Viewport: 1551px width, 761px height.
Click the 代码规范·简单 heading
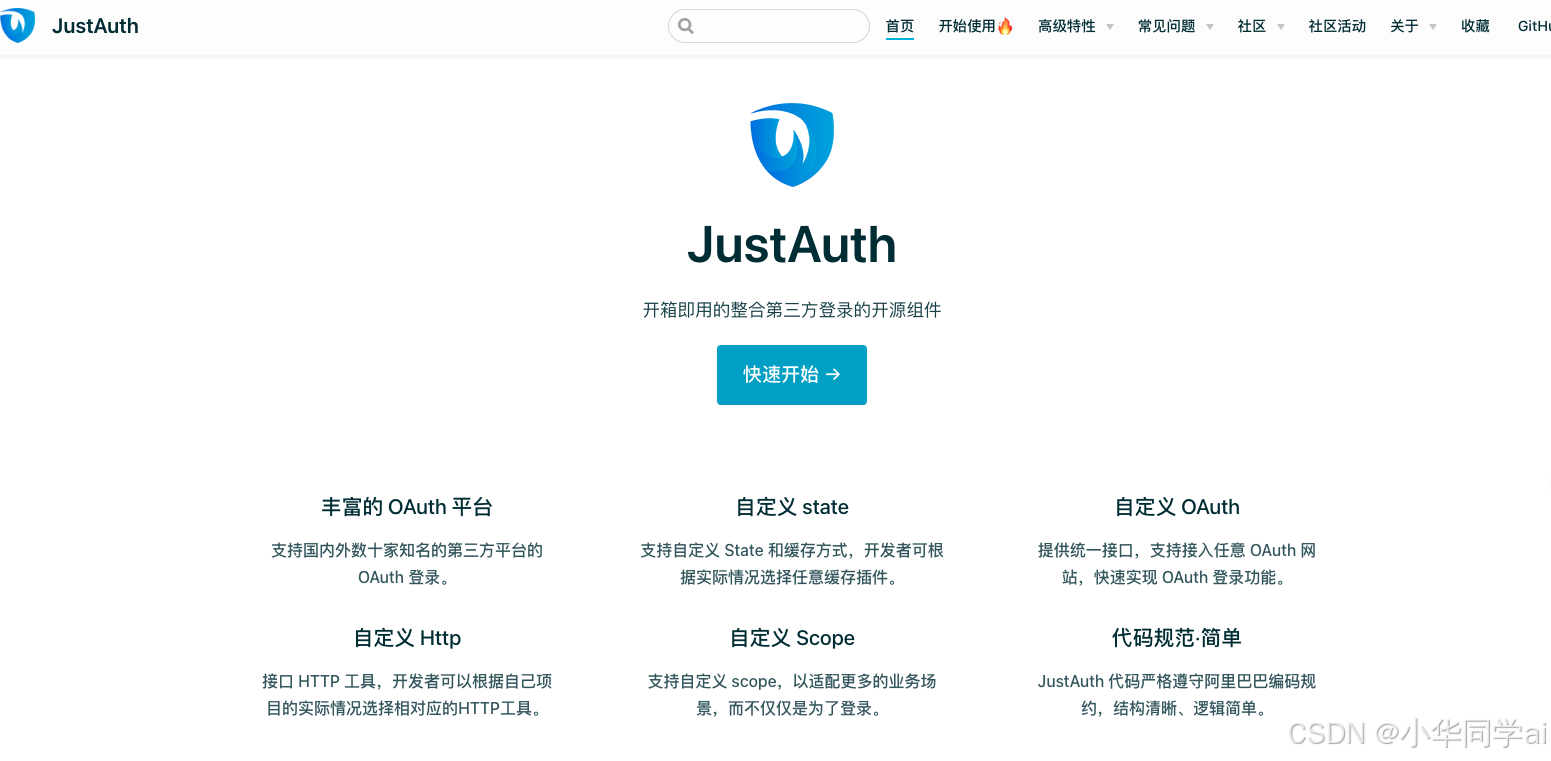coord(1177,638)
